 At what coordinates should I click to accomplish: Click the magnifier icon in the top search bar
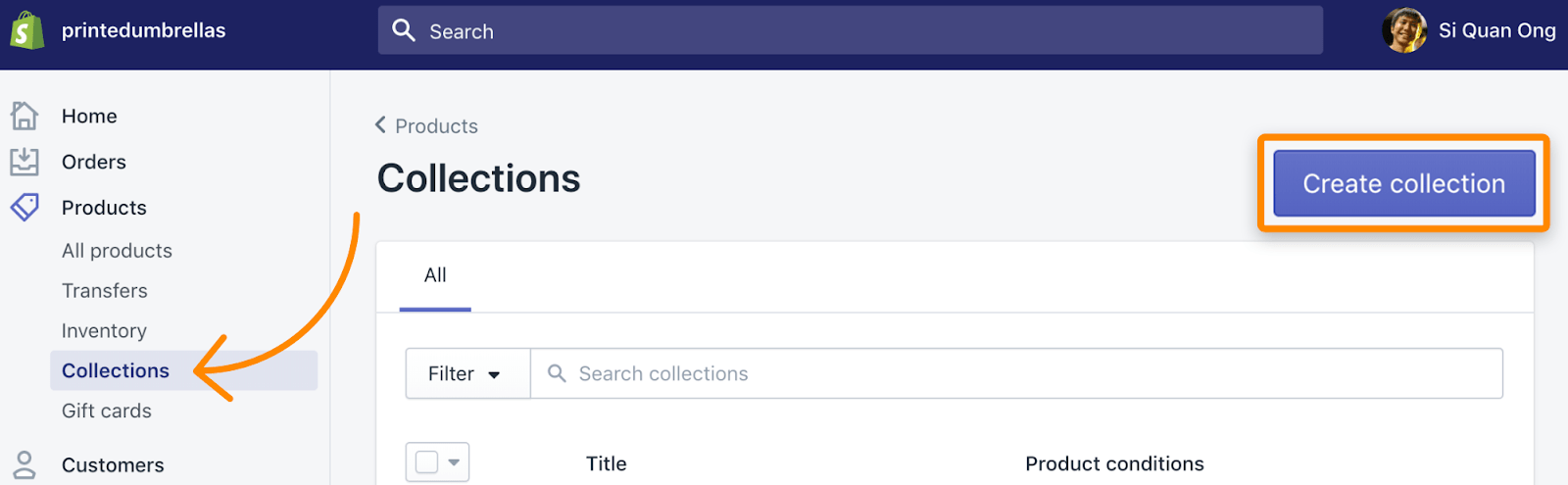tap(404, 30)
